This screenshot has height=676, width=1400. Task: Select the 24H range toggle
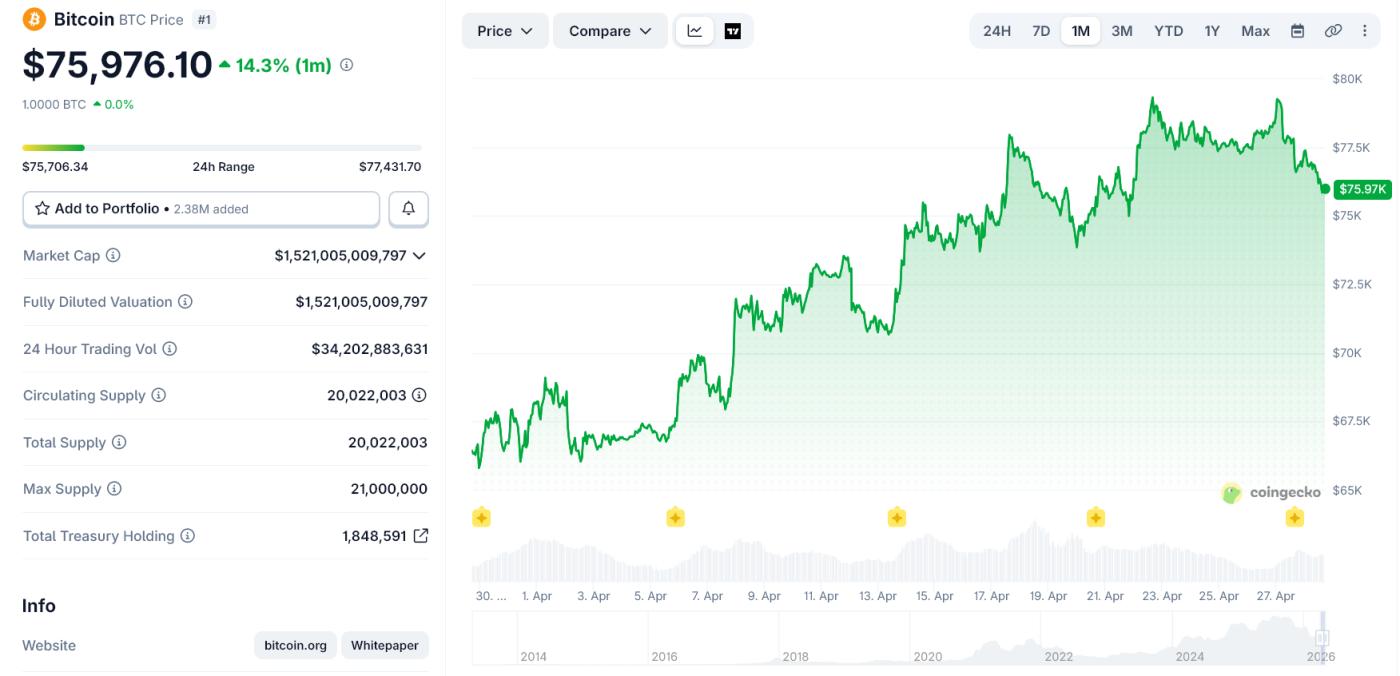997,31
